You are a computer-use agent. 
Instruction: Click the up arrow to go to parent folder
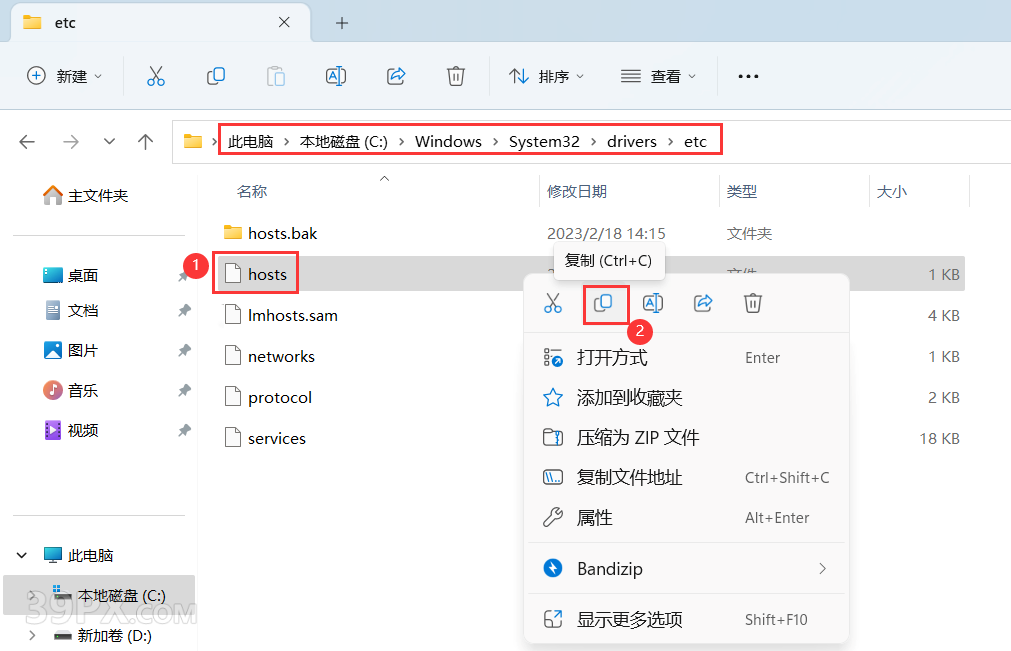click(x=145, y=142)
